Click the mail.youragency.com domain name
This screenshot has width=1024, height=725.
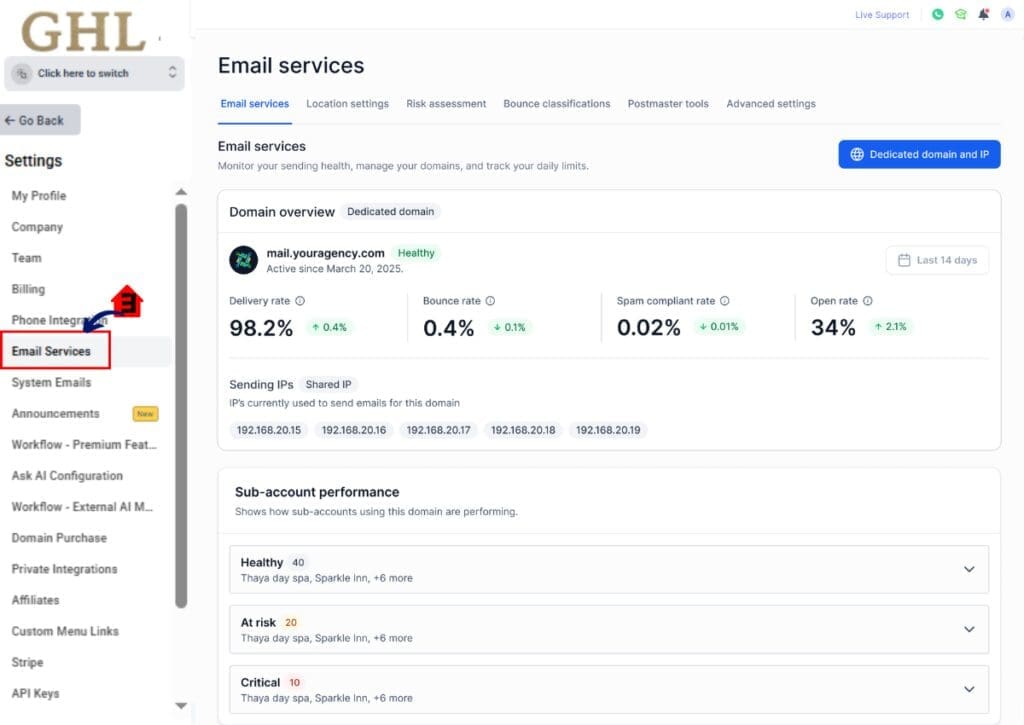(x=325, y=253)
